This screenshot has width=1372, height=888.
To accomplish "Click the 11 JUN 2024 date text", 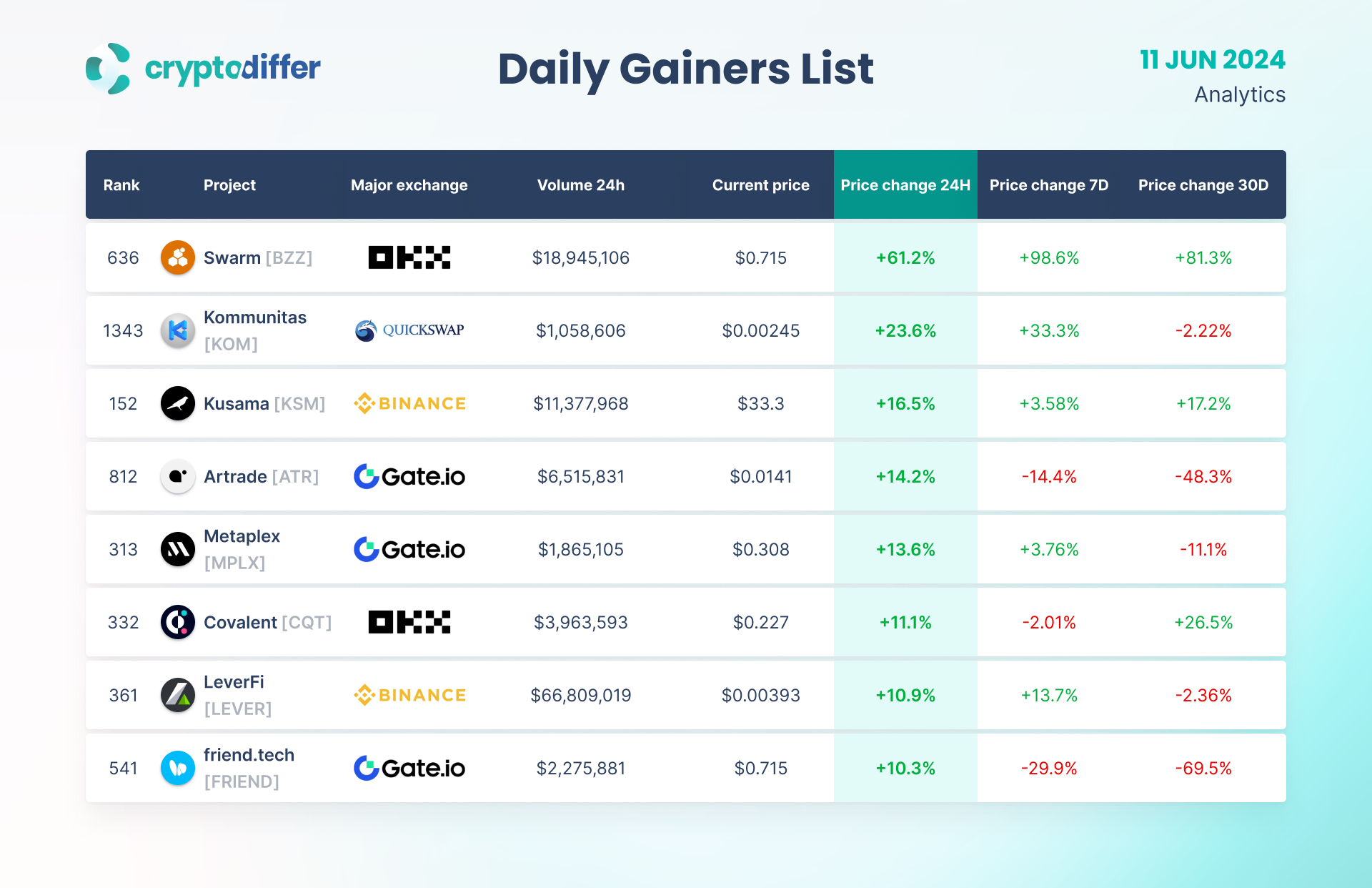I will coord(1213,59).
